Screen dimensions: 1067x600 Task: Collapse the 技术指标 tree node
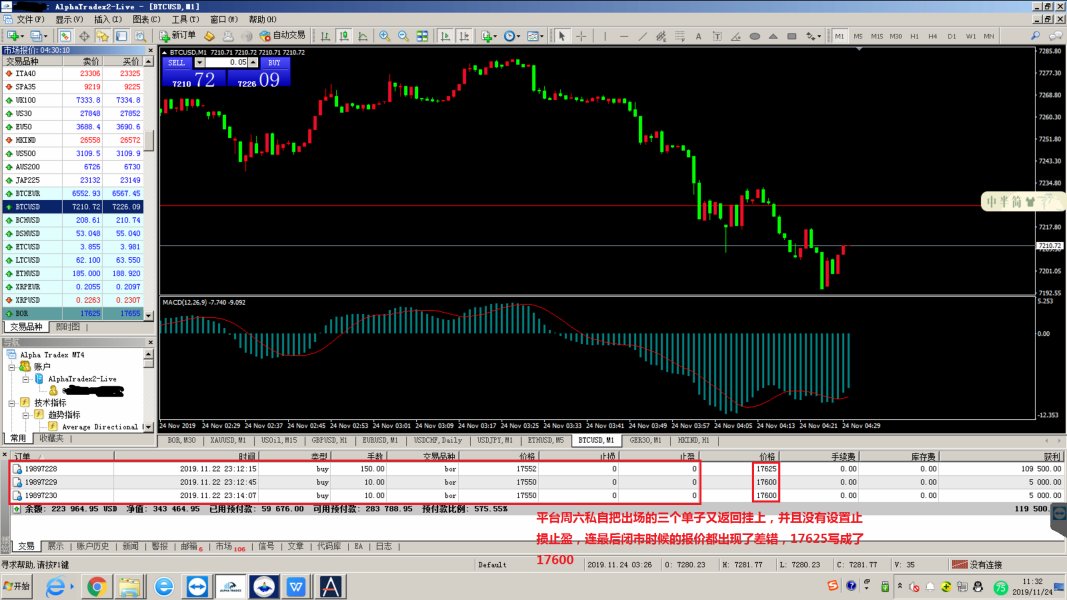(12, 402)
